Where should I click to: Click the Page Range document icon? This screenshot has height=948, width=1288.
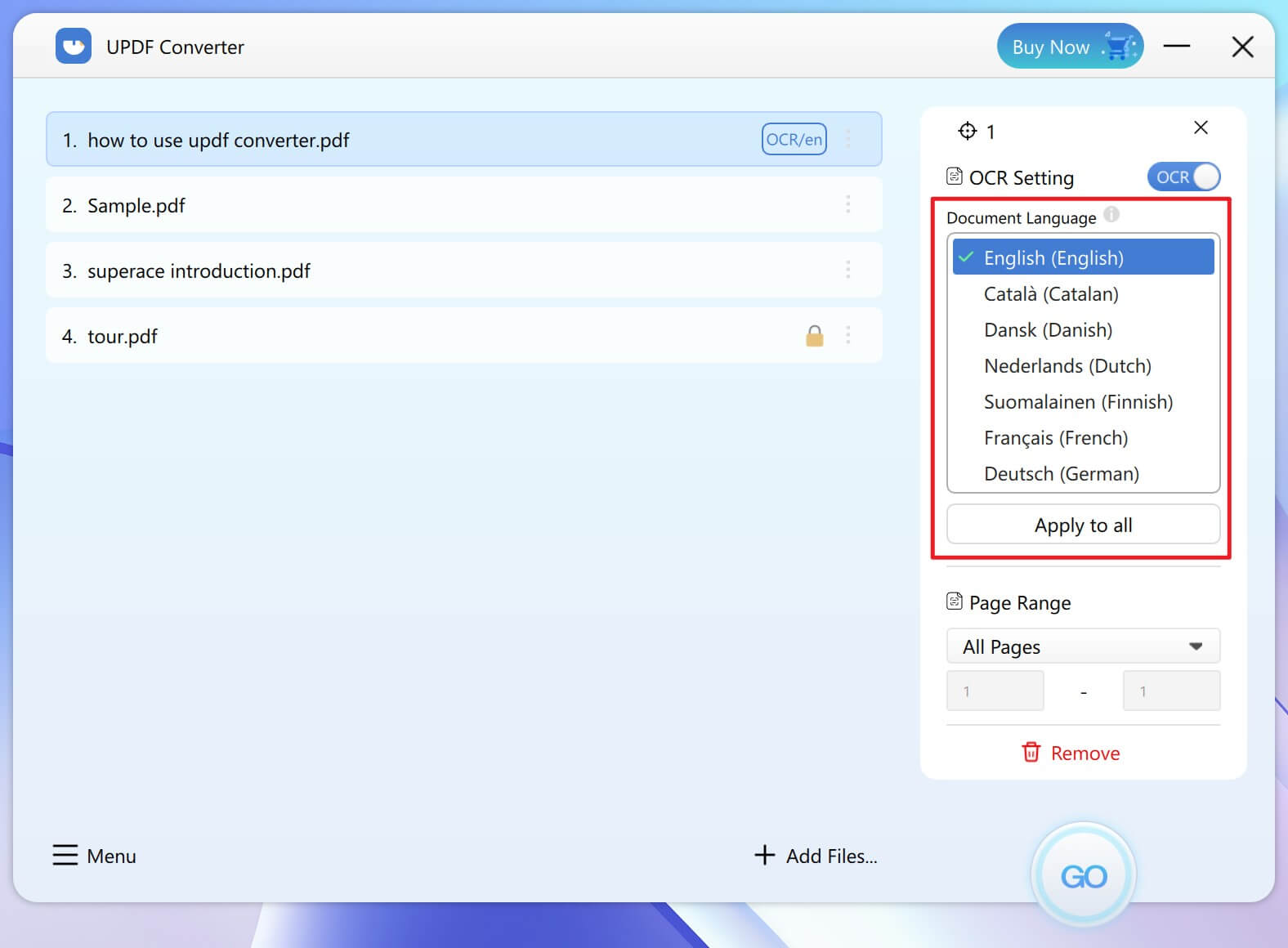click(x=954, y=601)
